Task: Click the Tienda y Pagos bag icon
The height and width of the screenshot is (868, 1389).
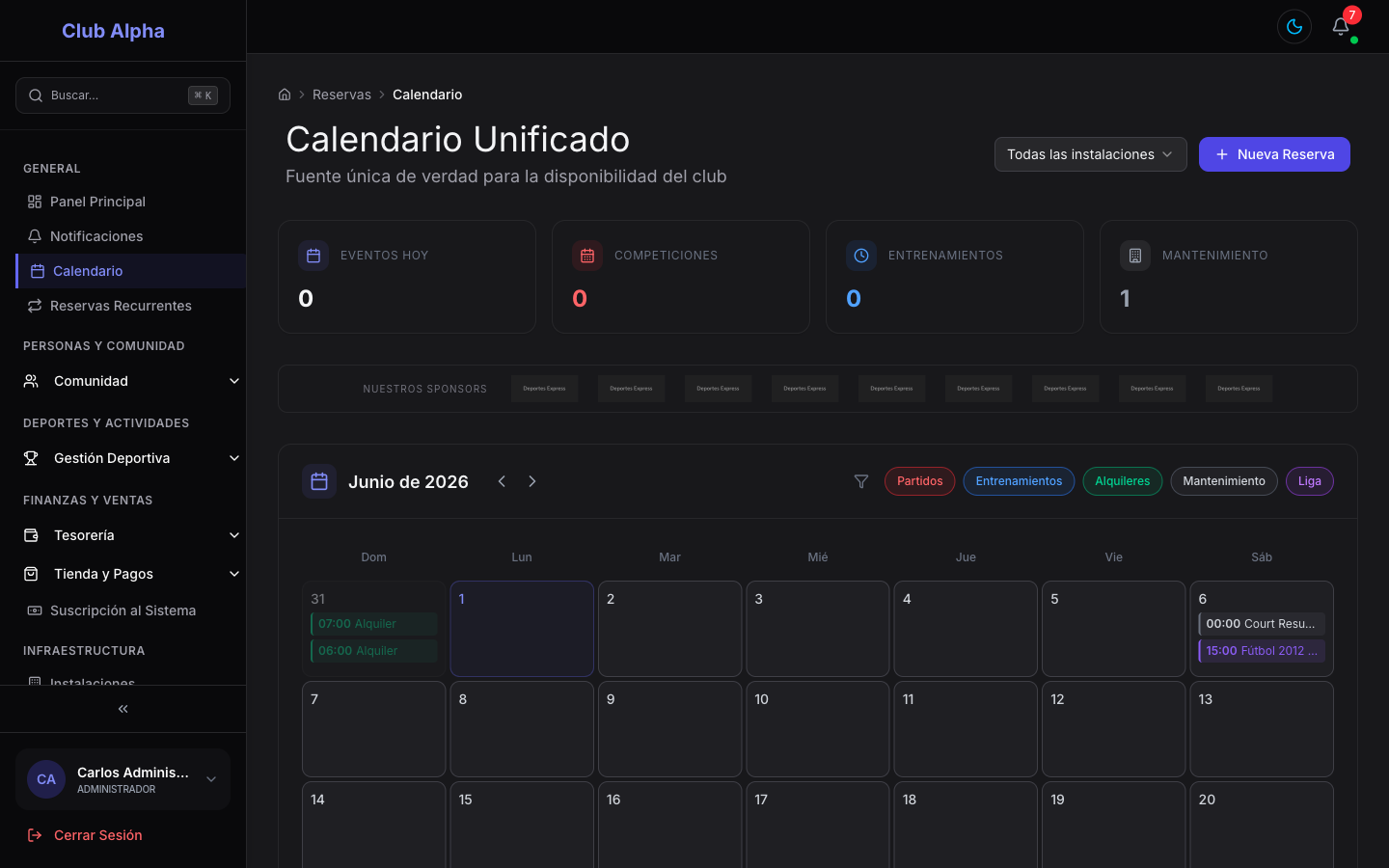Action: pyautogui.click(x=31, y=574)
